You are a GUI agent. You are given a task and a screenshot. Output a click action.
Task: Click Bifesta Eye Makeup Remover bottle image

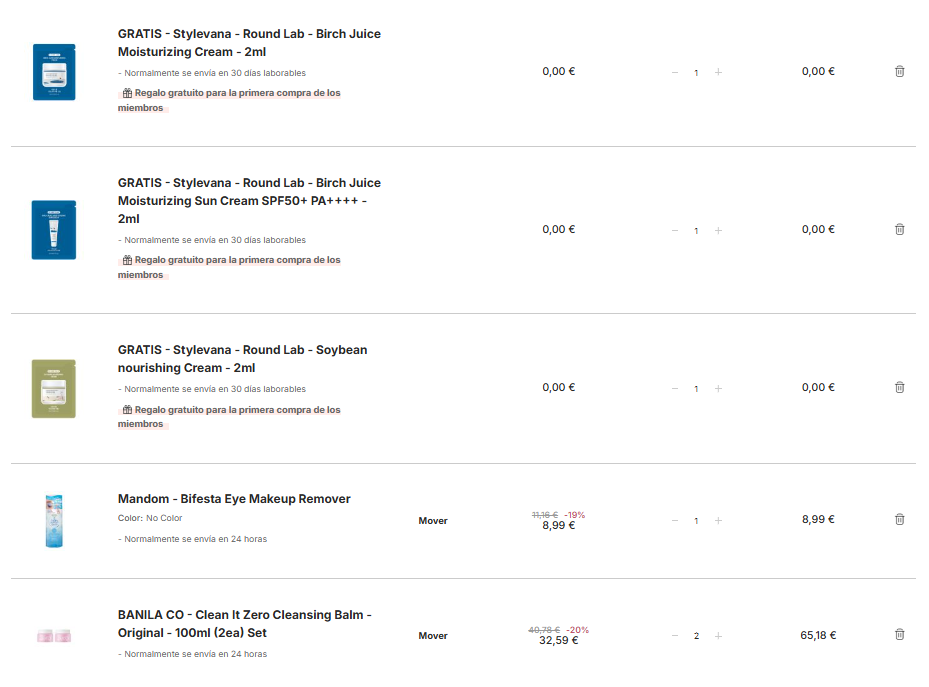54,520
